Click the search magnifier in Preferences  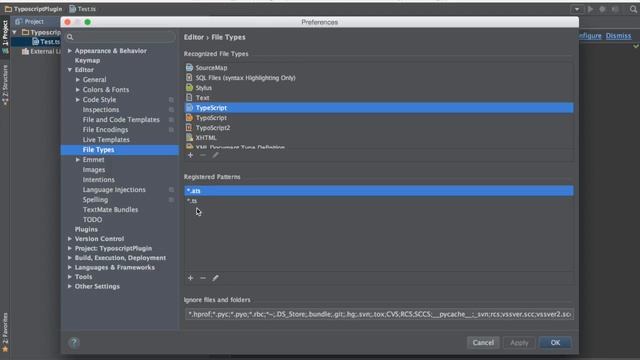[x=70, y=37]
